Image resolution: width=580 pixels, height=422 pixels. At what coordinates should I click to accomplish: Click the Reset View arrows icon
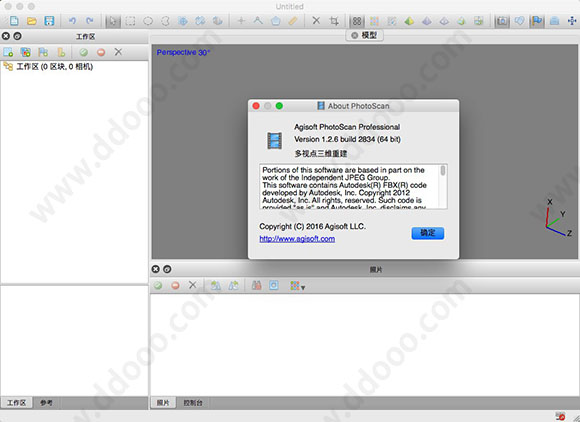point(572,21)
